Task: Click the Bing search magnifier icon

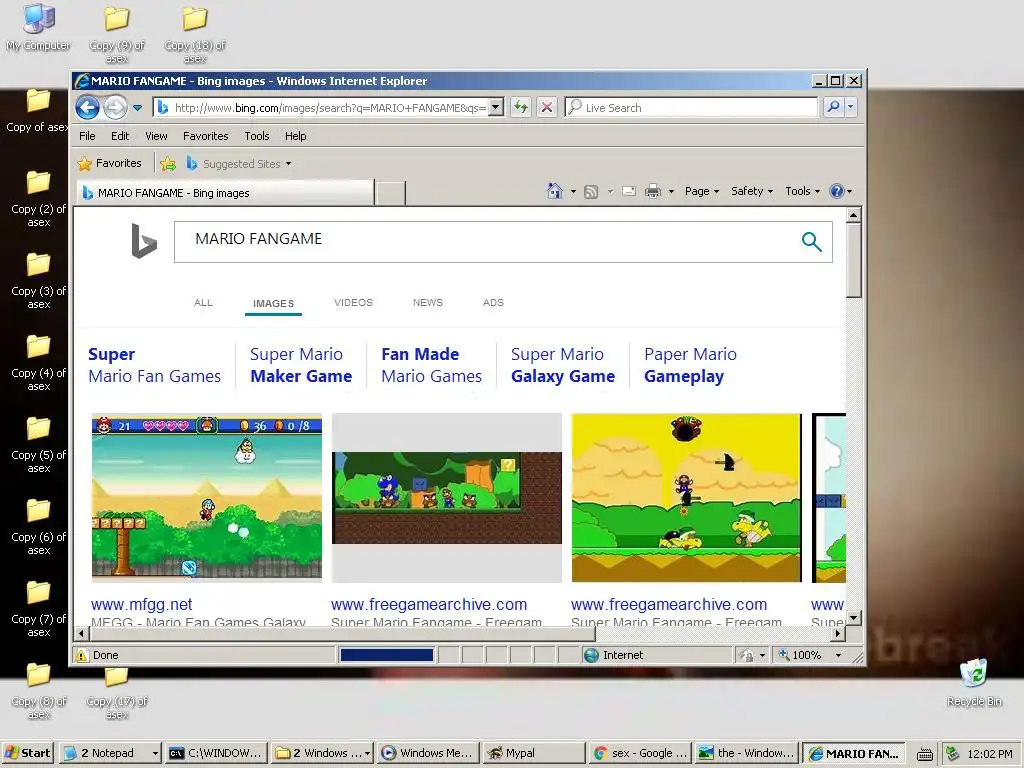Action: coord(811,242)
